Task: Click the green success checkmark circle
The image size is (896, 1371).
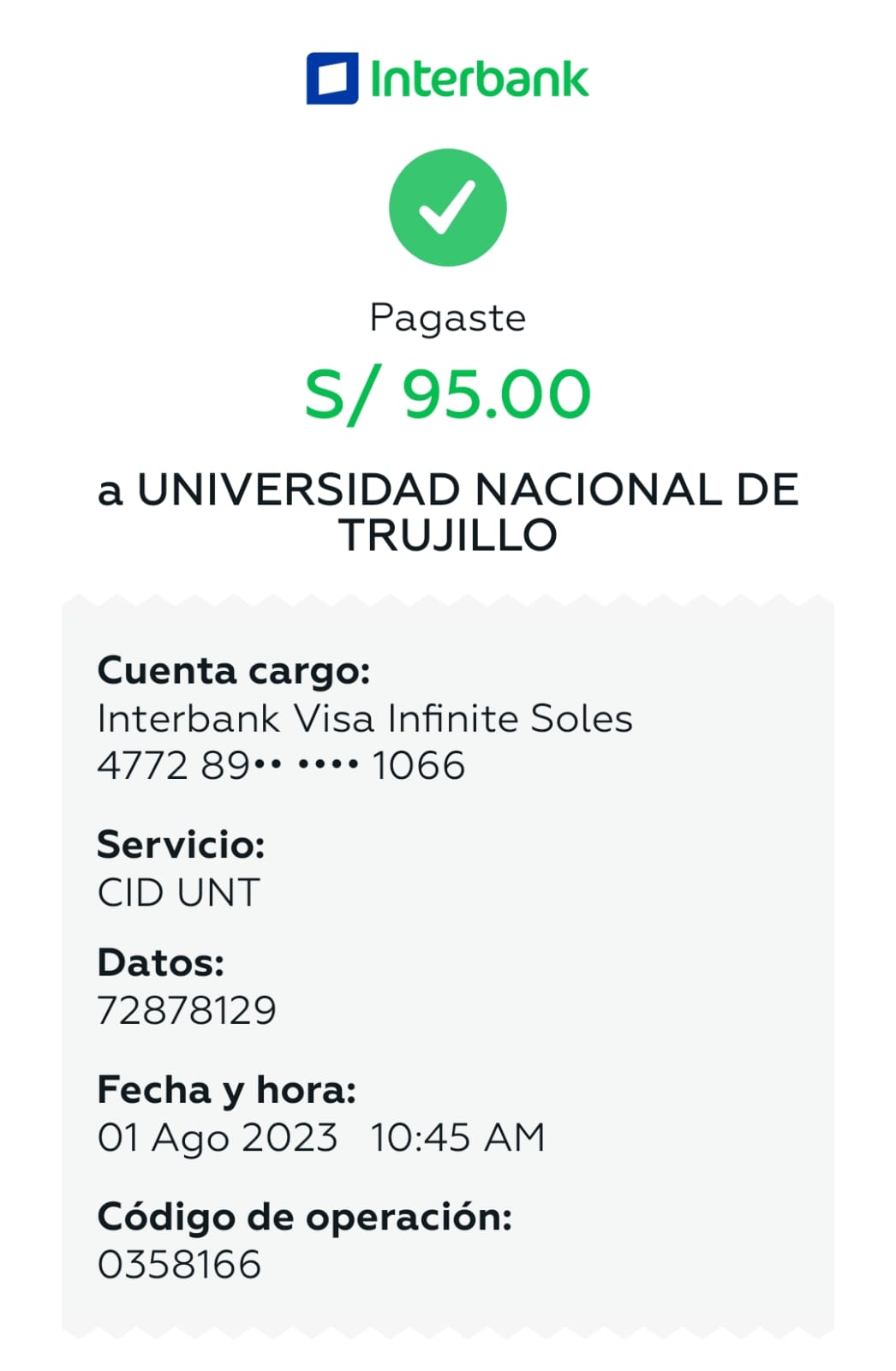Action: (447, 207)
